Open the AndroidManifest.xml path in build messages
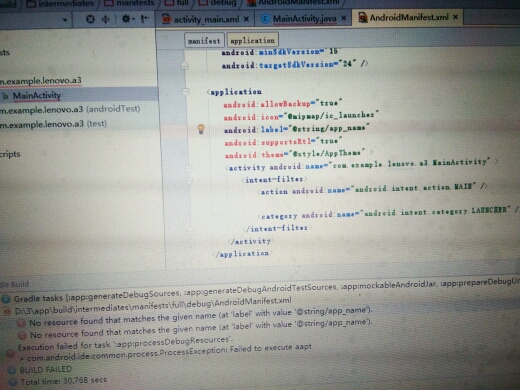520x390 pixels. coord(153,306)
